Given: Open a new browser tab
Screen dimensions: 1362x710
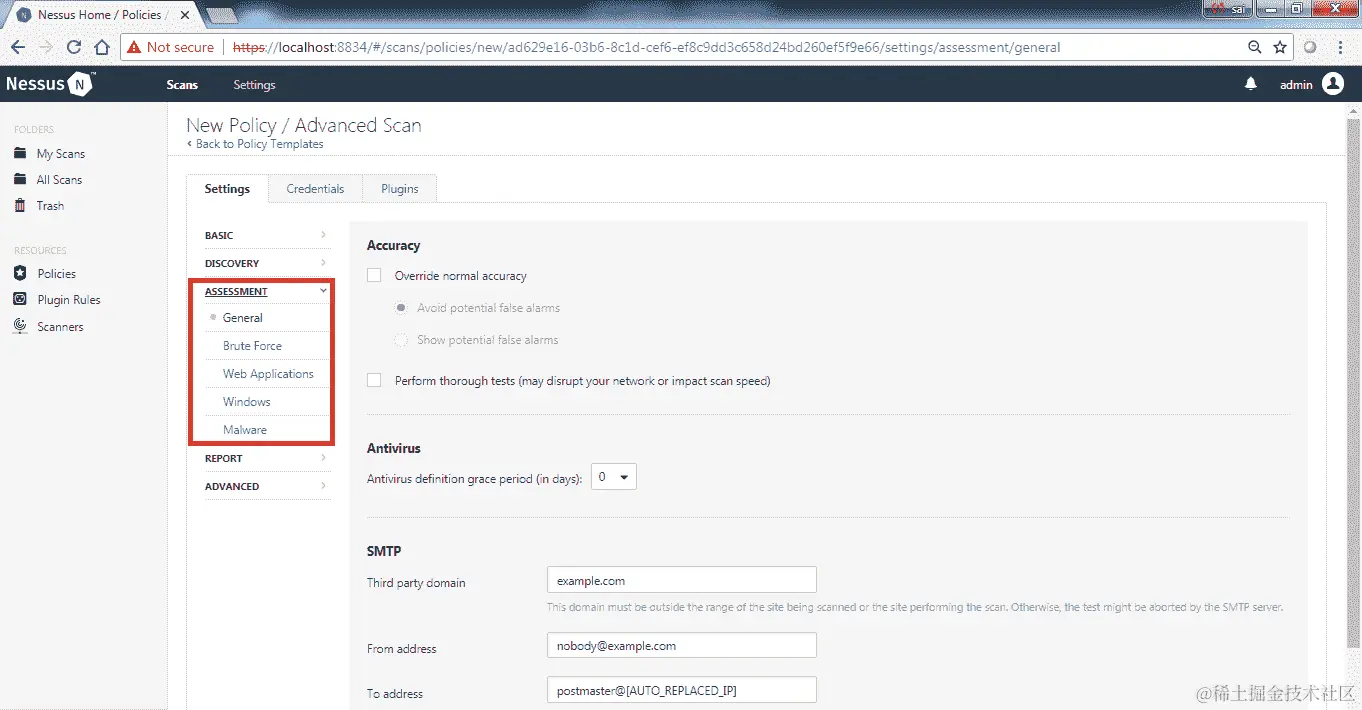Looking at the screenshot, I should coord(220,15).
